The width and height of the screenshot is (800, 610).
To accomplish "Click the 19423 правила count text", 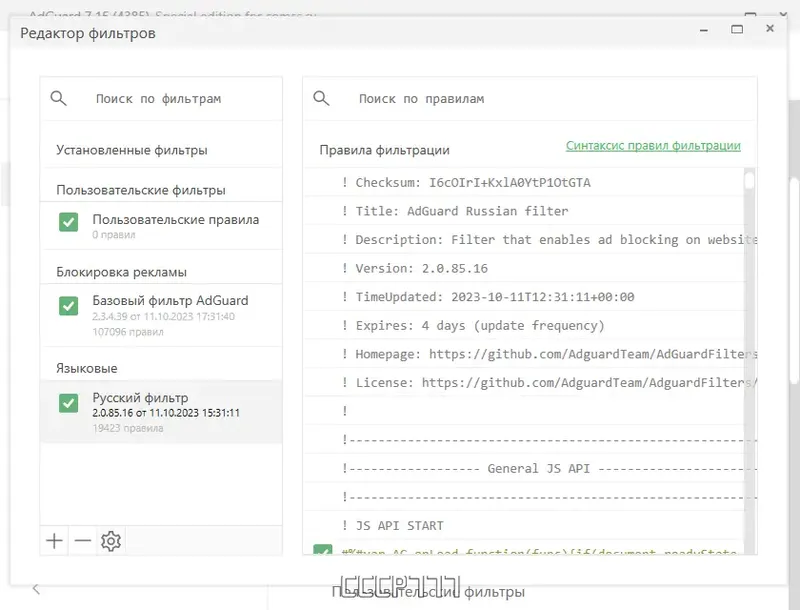I will pos(128,428).
